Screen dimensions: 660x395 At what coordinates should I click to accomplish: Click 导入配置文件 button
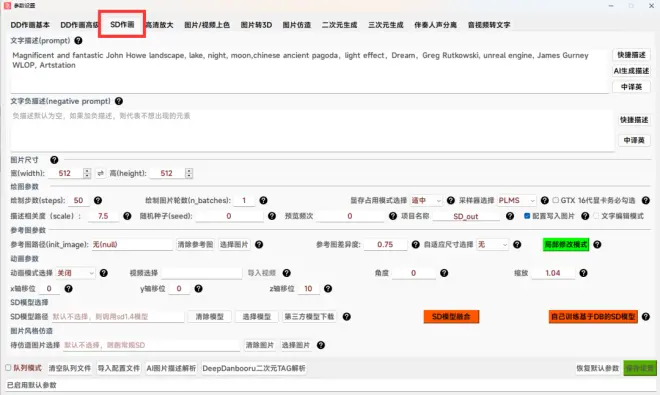tap(119, 368)
